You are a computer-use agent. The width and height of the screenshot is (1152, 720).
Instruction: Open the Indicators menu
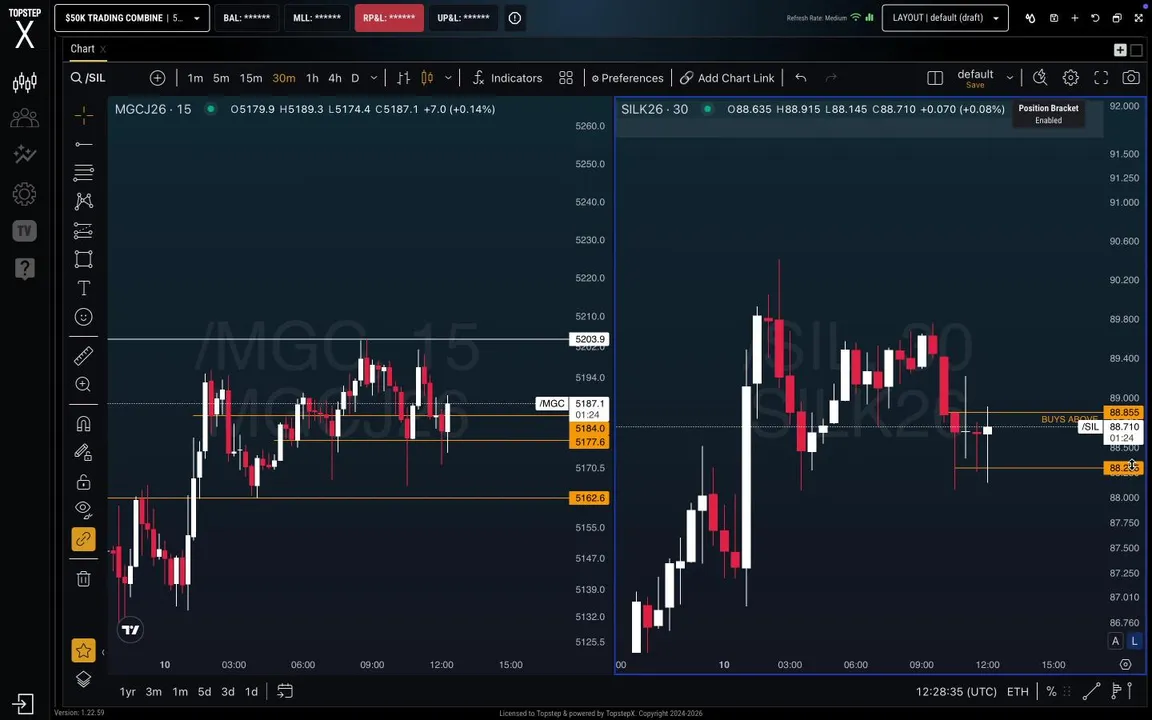click(x=507, y=78)
